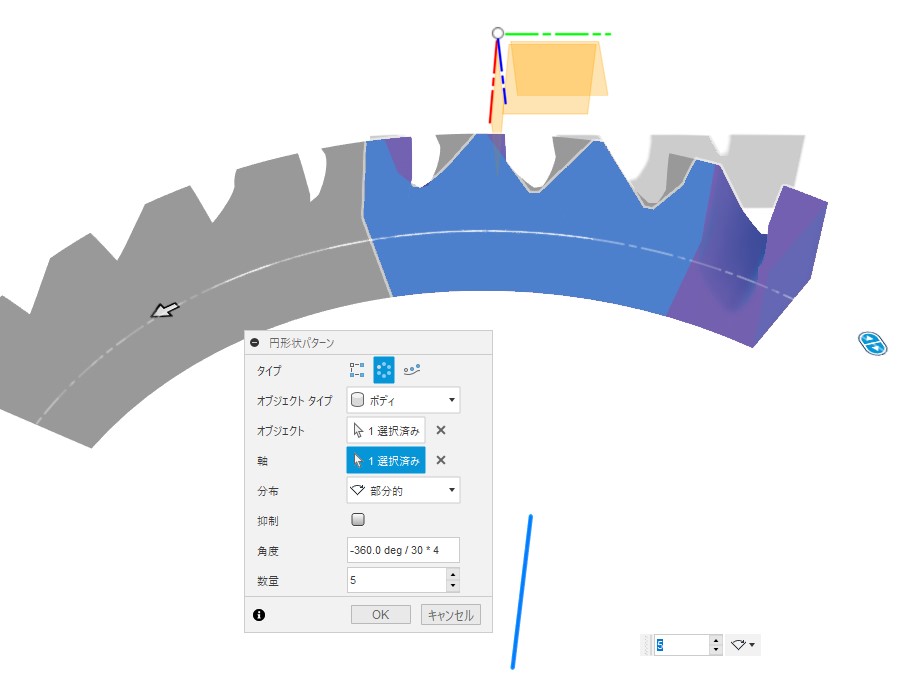Open the オブジェクト タイプ dropdown
Screen dimensions: 901x697
tap(403, 401)
